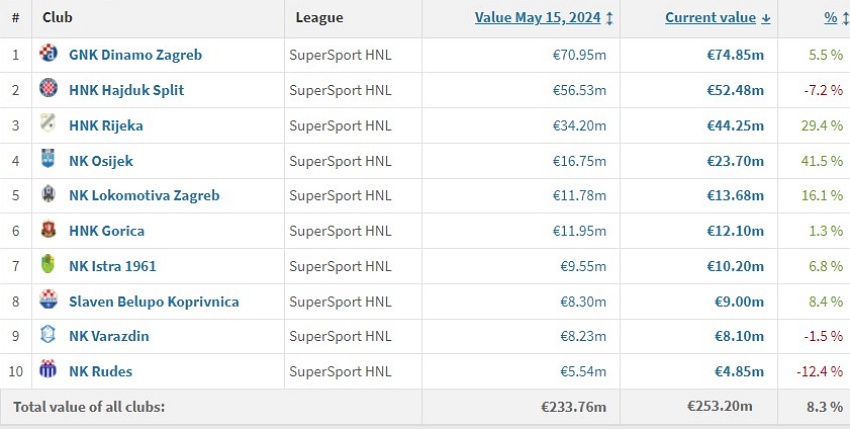
Task: Click the Slaven Belupo Koprivnica crest icon
Action: coord(48,299)
